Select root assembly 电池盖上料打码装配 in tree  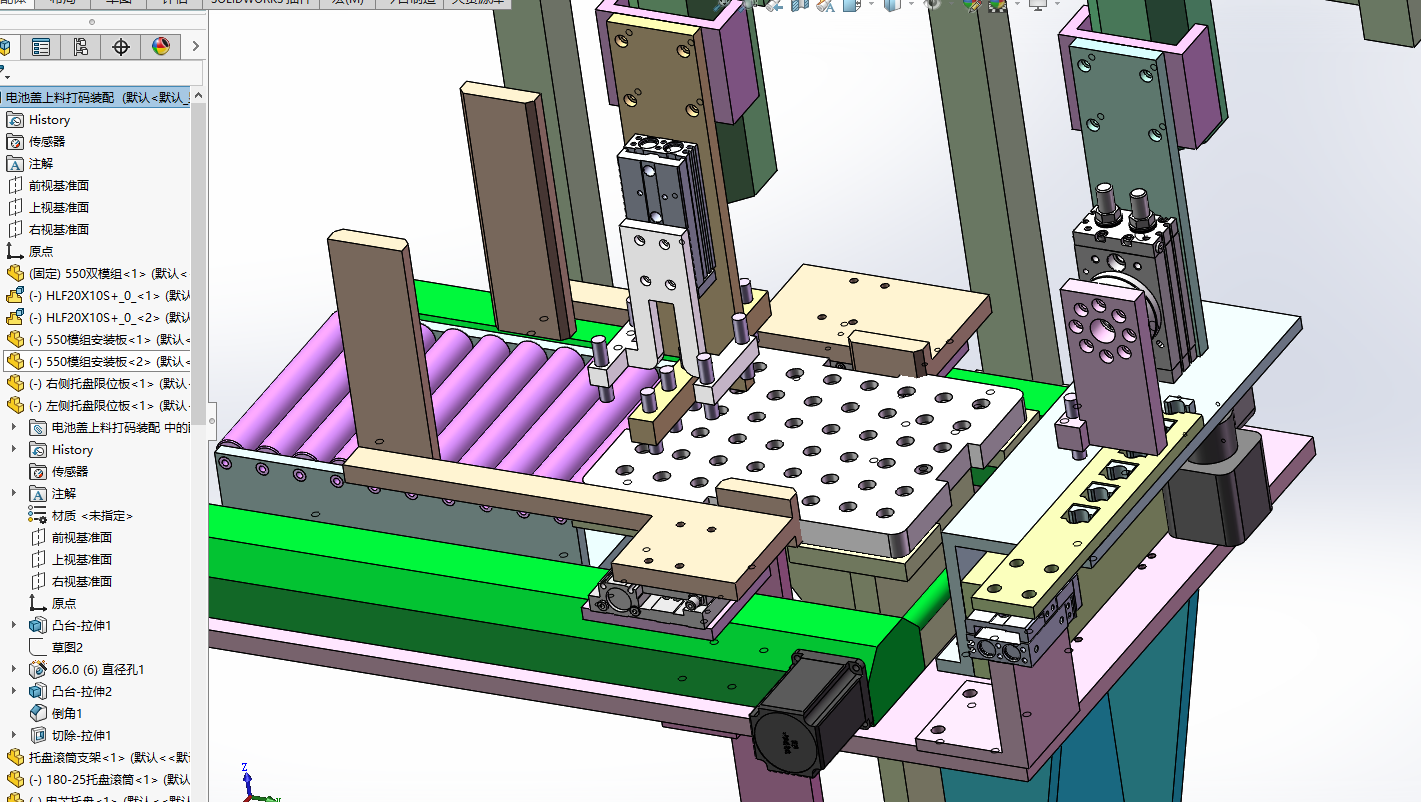(97, 97)
